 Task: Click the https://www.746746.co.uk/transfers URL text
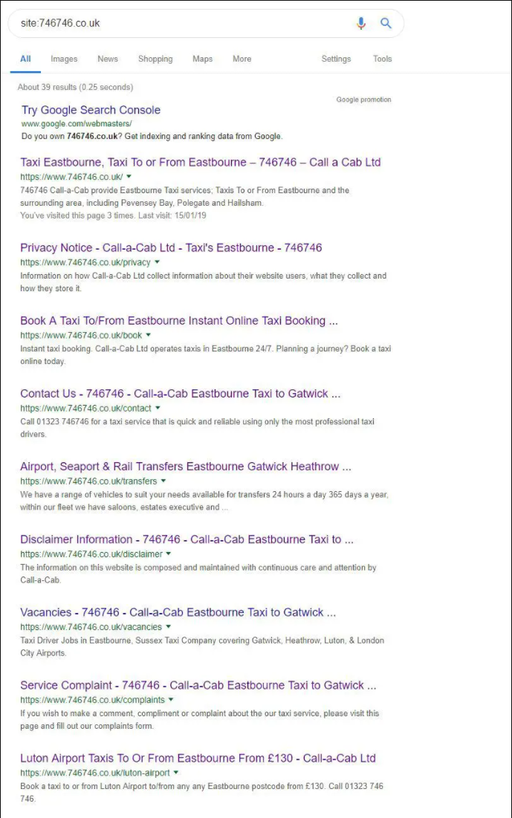point(89,482)
